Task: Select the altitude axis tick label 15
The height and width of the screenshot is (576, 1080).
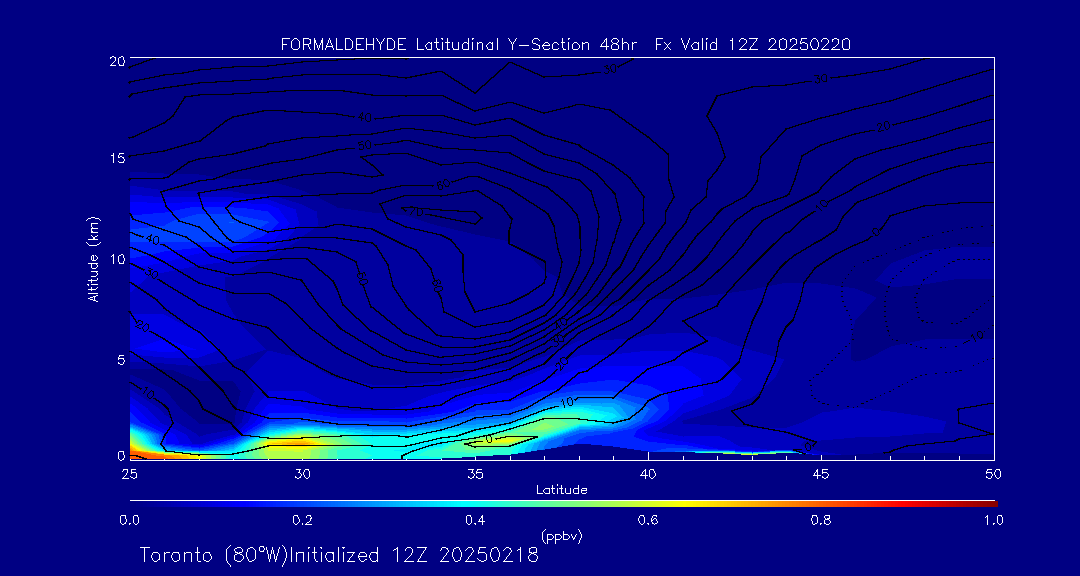Action: pos(117,158)
